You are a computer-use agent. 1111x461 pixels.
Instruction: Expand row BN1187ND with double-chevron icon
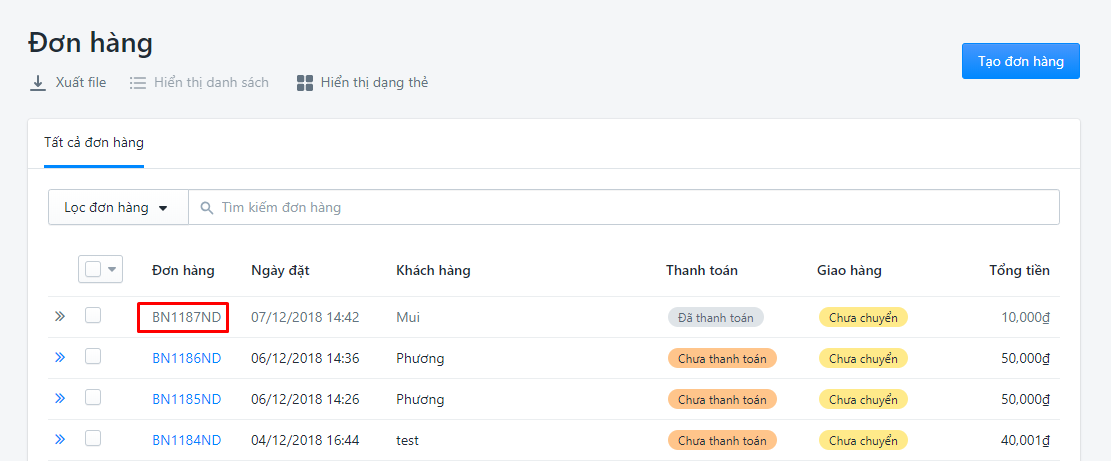(x=60, y=317)
